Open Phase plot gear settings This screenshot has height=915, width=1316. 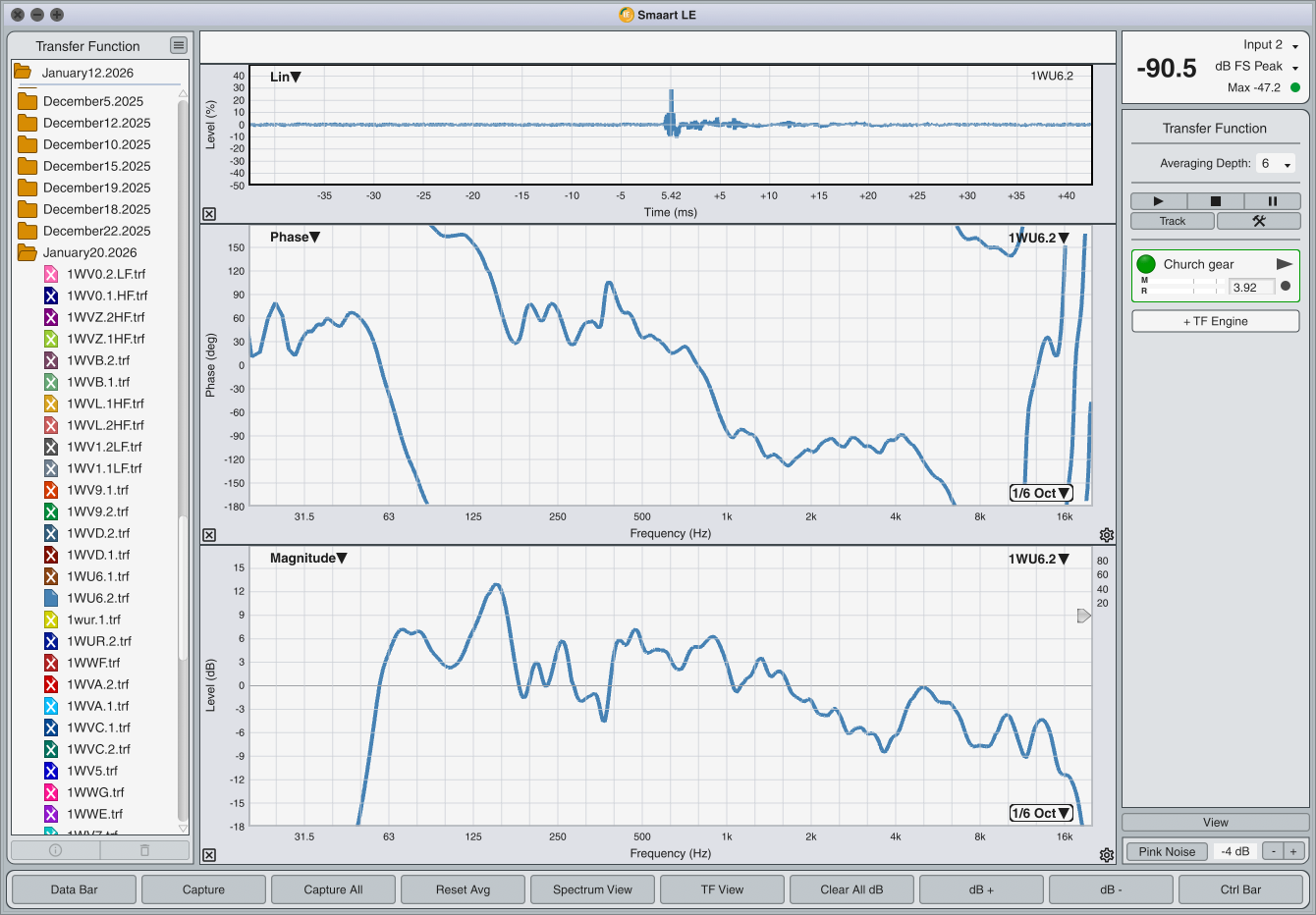(1107, 535)
